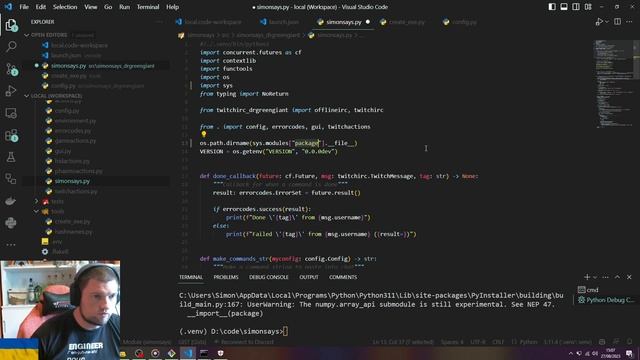Click the terminal taskbar icon
This screenshot has height=360, width=640.
tap(204, 353)
